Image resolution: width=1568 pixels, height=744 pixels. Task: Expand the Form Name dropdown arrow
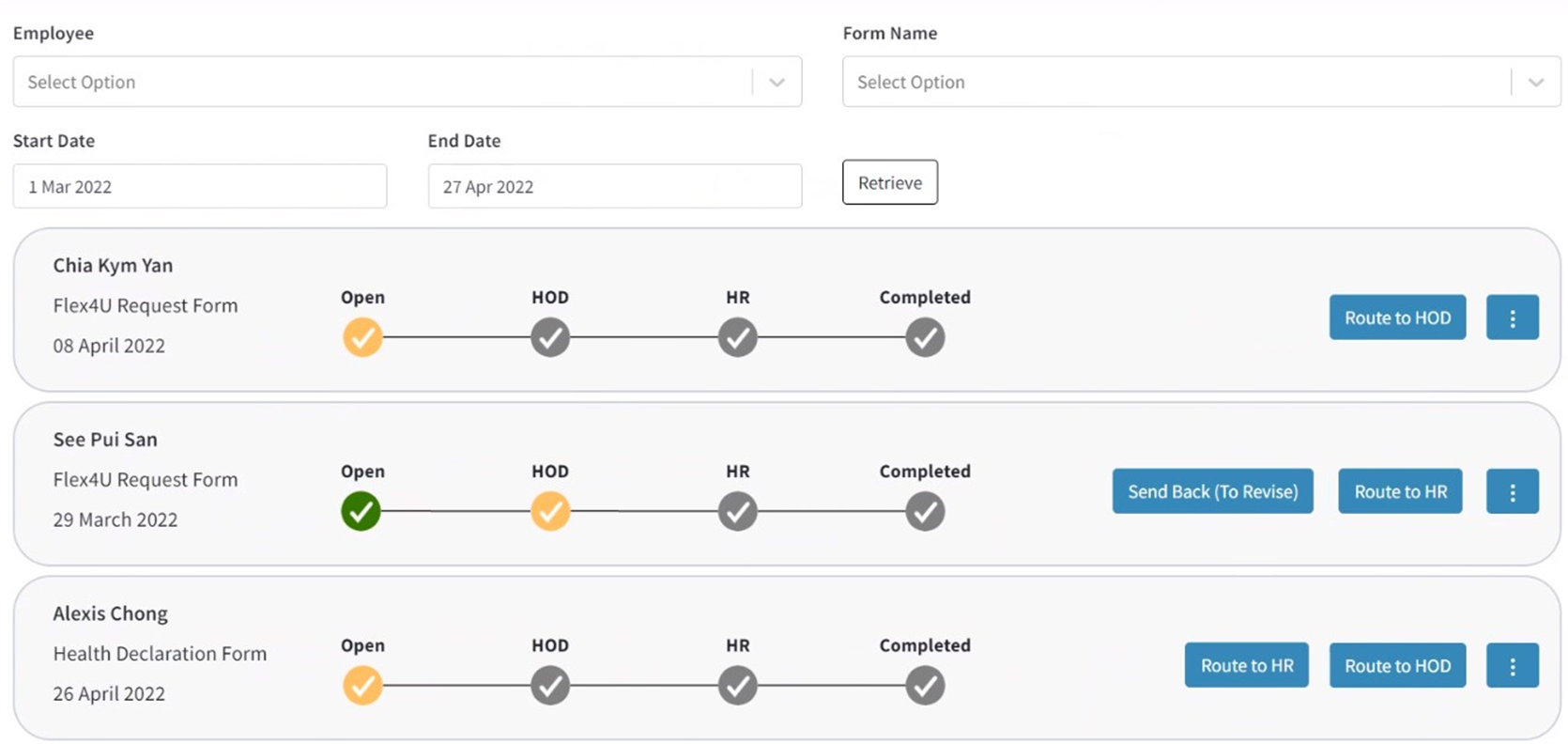click(x=1535, y=82)
